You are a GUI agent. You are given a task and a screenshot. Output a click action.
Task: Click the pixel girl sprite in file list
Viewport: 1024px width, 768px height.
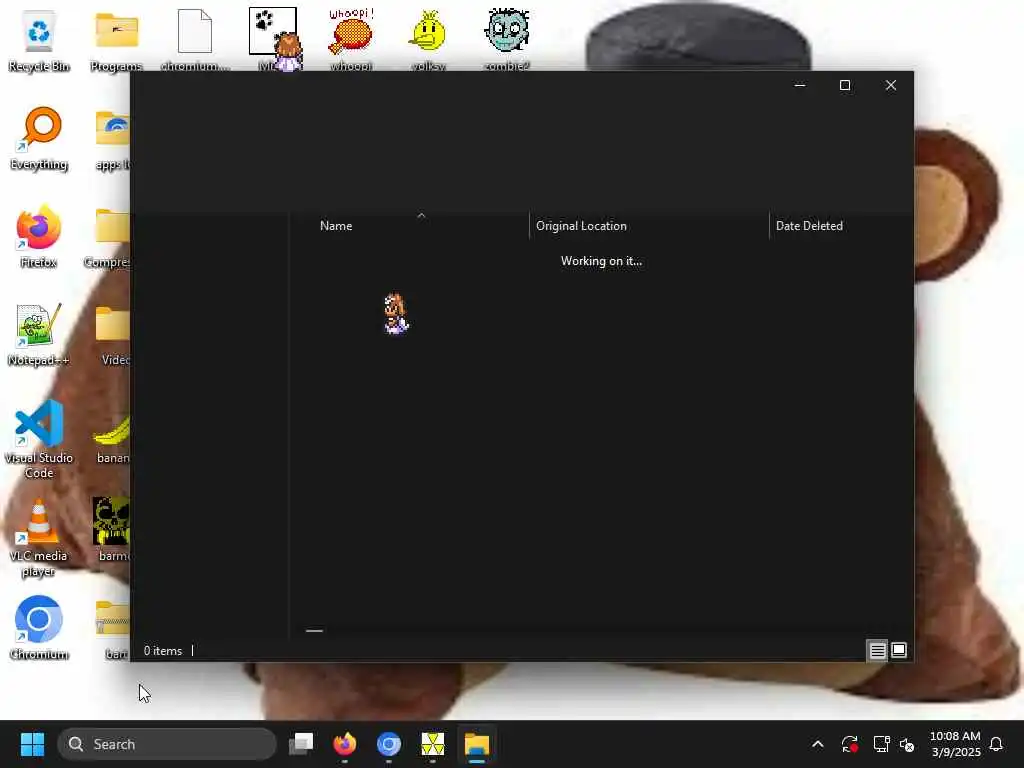click(x=396, y=314)
